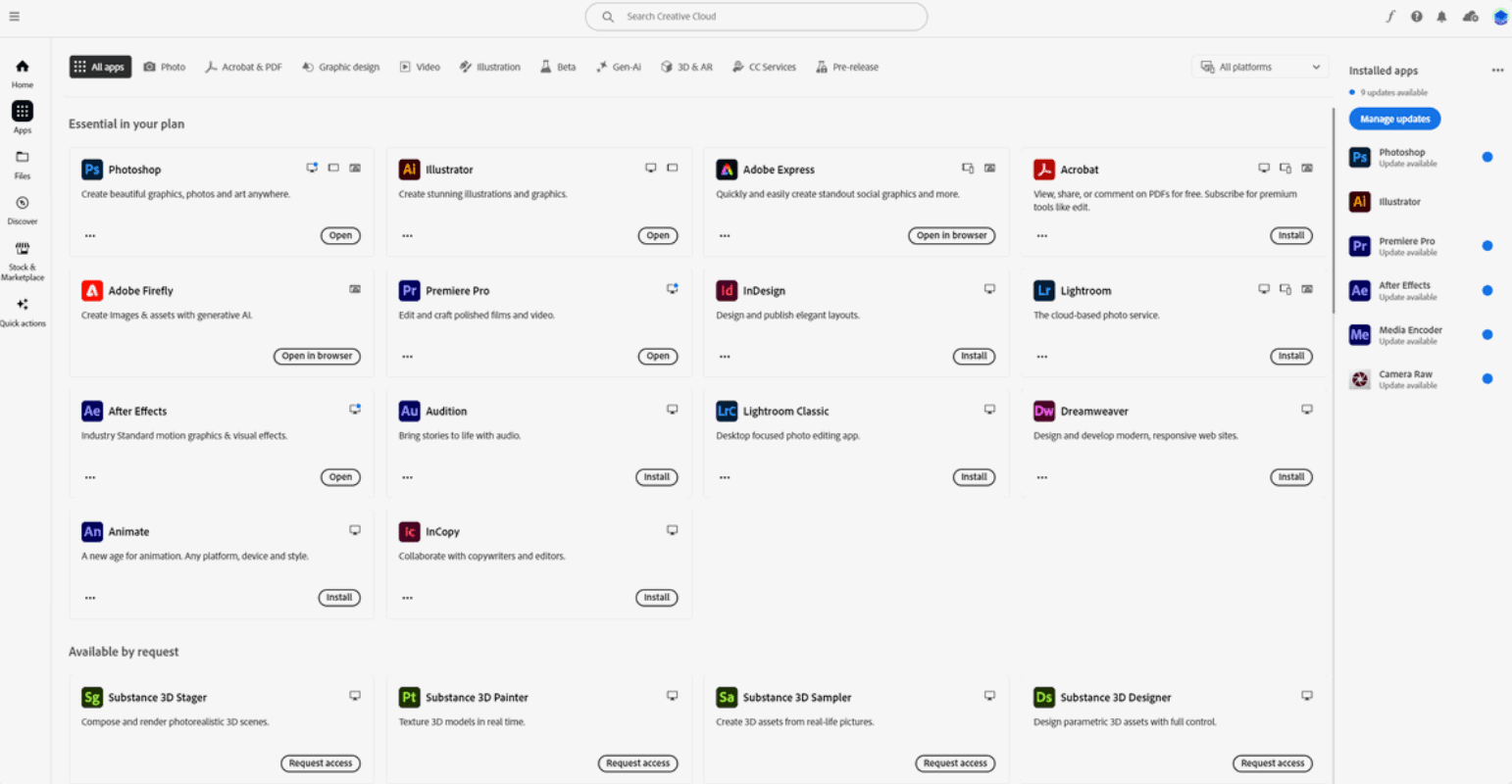Select the All apps filter tab
The image size is (1512, 784).
coord(100,67)
